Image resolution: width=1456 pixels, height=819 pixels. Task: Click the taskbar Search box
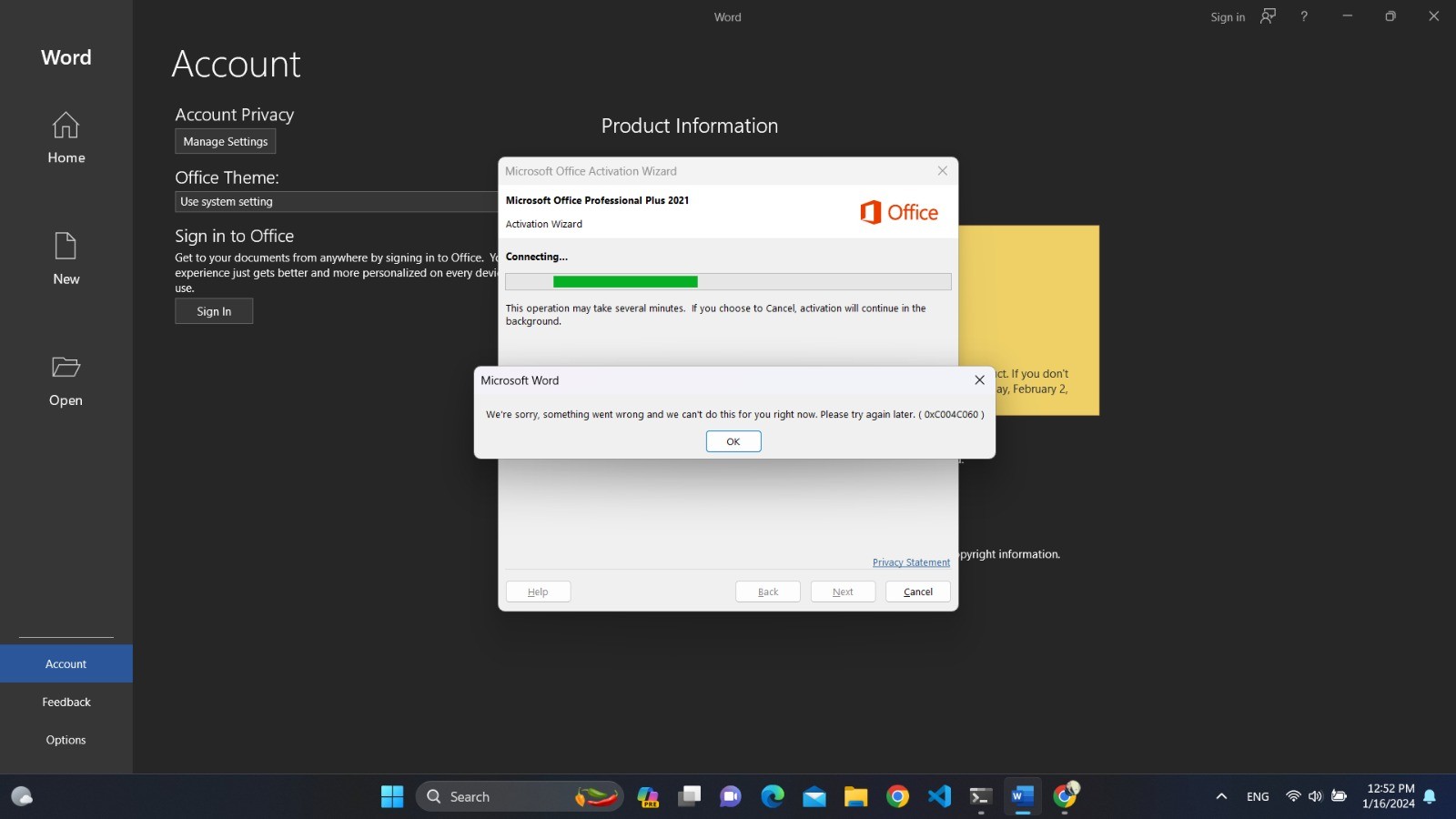520,796
